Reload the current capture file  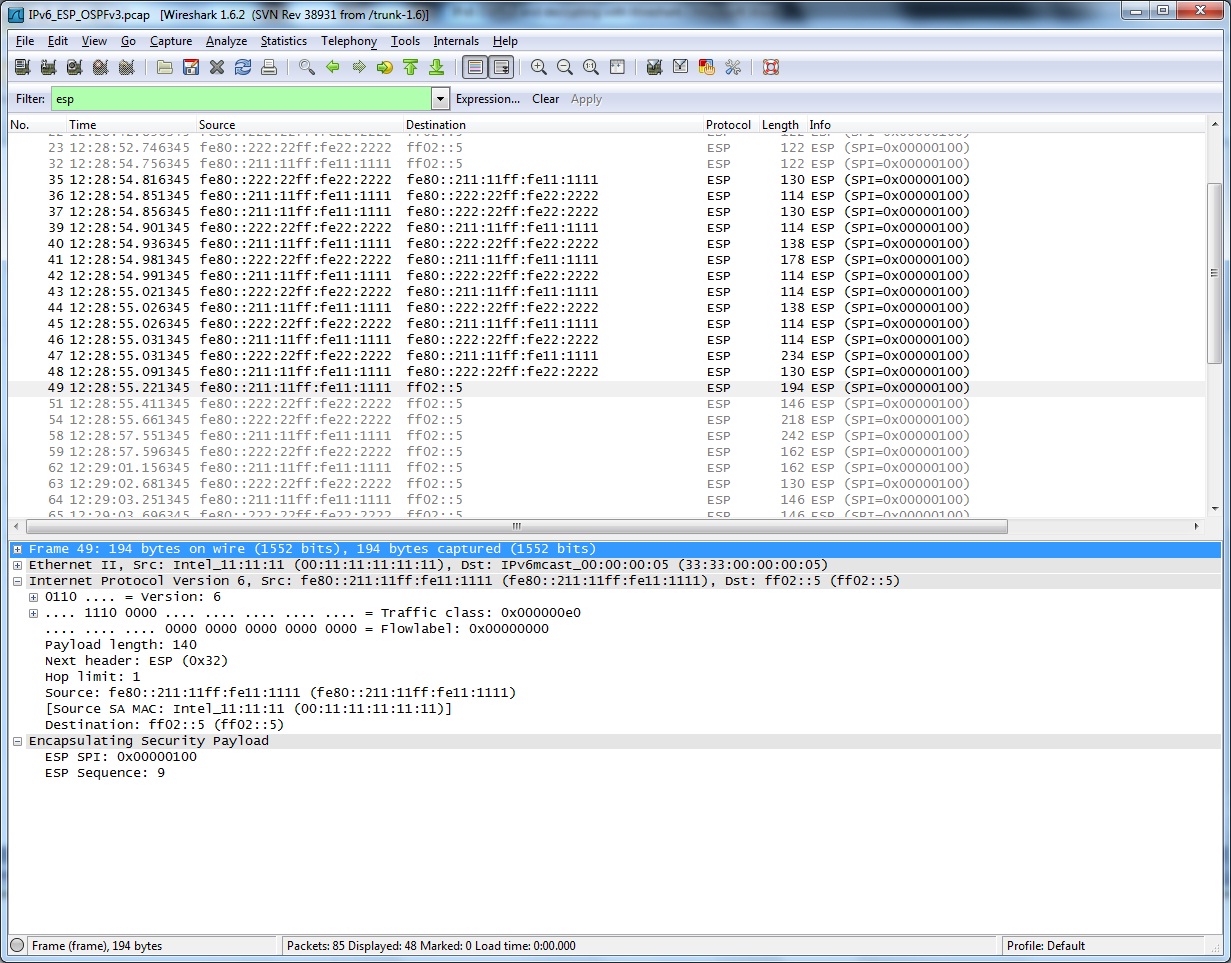point(243,67)
